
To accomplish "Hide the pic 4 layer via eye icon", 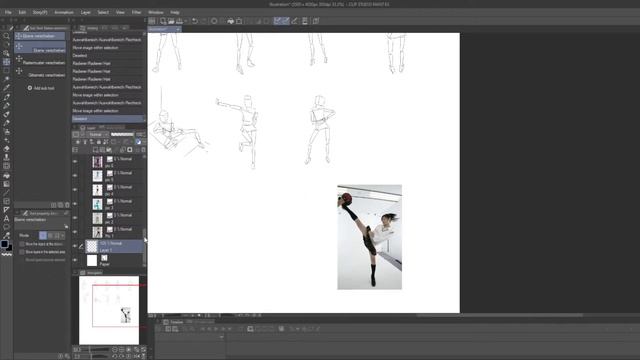I will (x=75, y=189).
